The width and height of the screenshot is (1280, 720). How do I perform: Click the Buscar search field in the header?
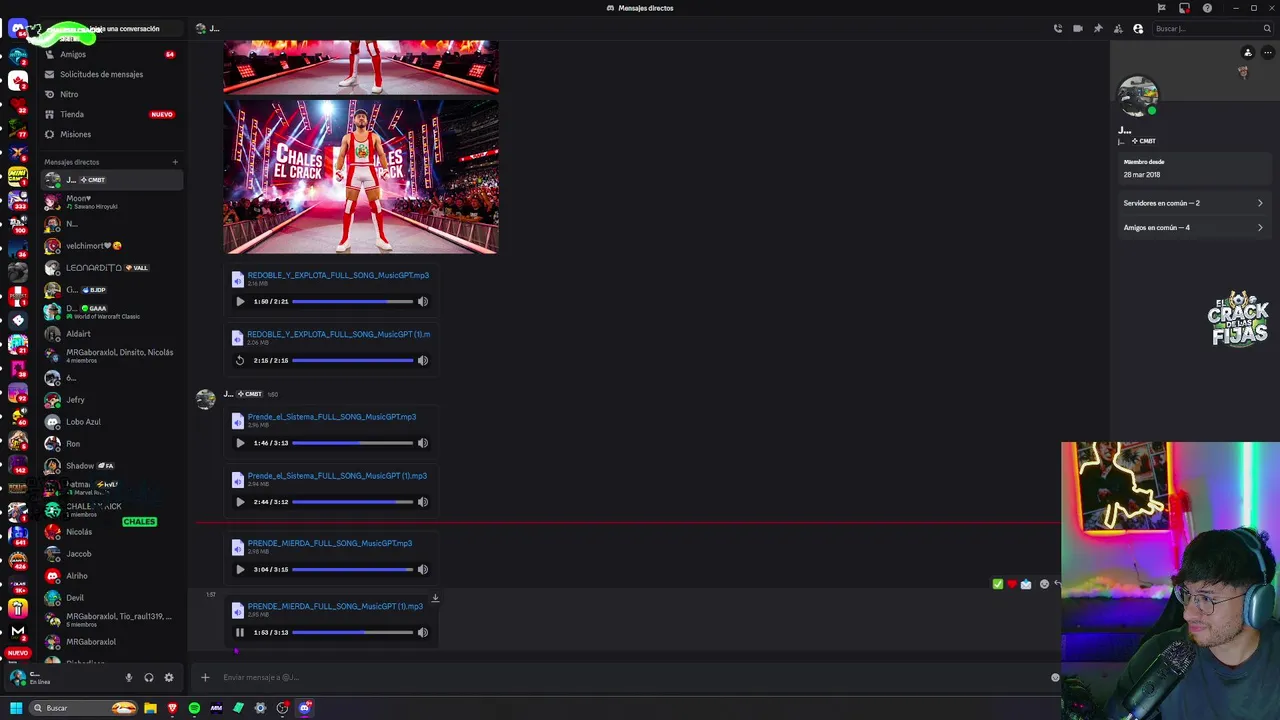tap(1211, 28)
